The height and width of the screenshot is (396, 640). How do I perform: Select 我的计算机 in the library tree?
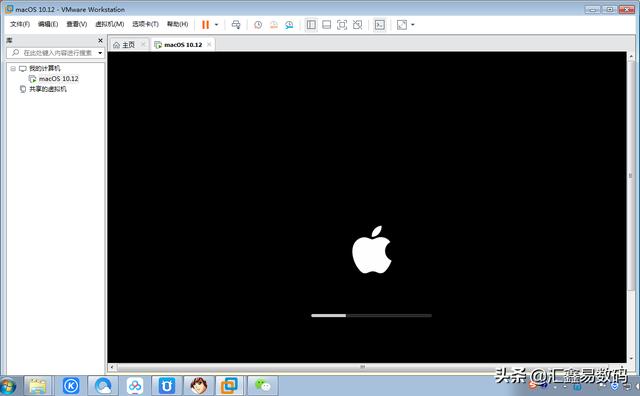pyautogui.click(x=44, y=68)
